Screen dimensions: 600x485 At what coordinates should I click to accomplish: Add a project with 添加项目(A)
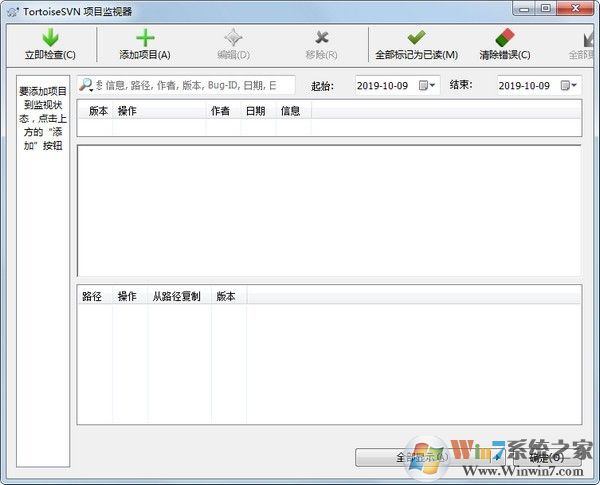(145, 45)
